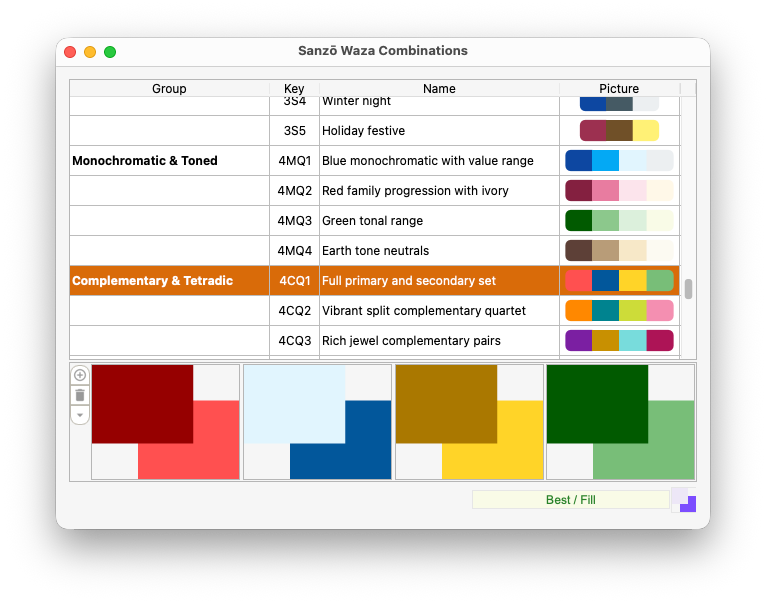Image resolution: width=766 pixels, height=603 pixels.
Task: Select the Vibrant split complementary quartet row
Action: pos(375,311)
